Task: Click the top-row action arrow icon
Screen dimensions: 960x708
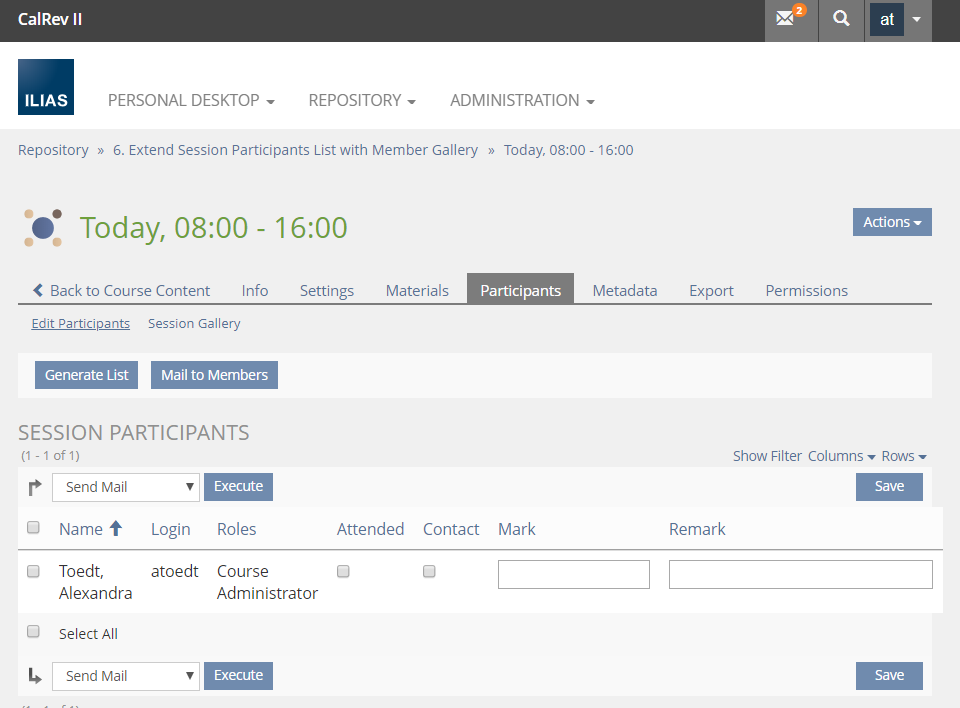Action: [35, 487]
